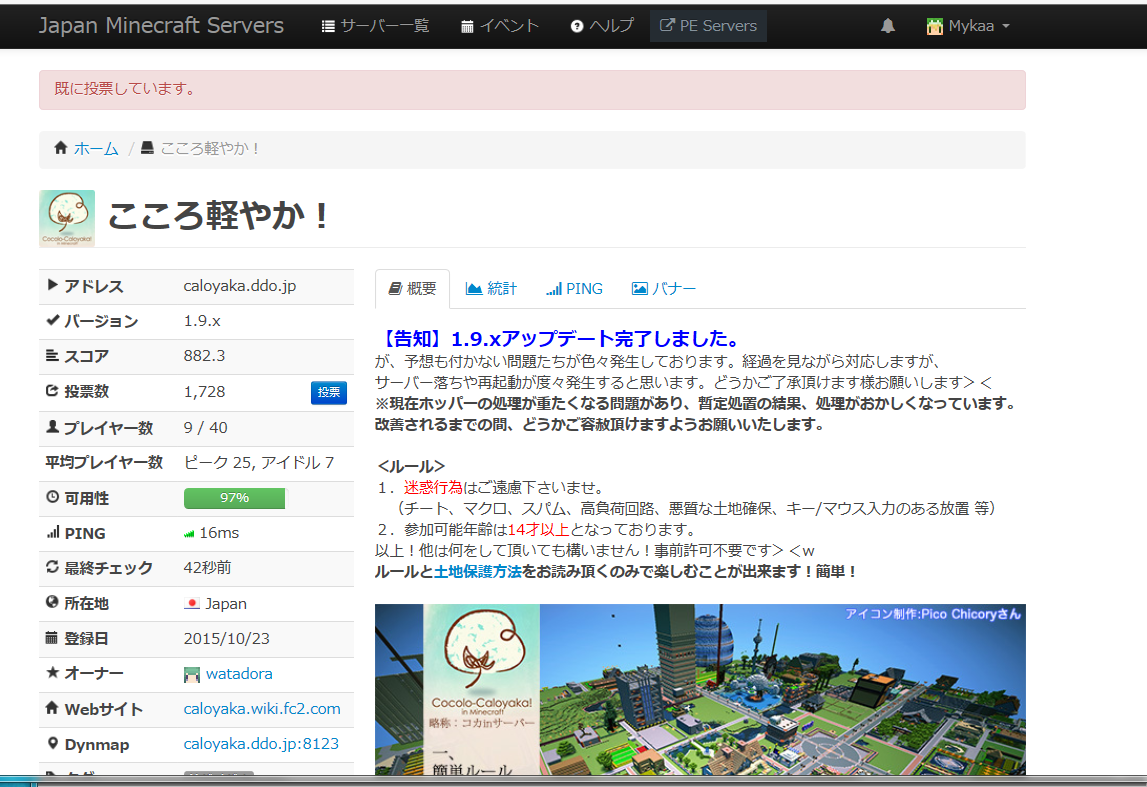The width and height of the screenshot is (1147, 787).
Task: Open the ヘルプ nav menu
Action: 602,26
